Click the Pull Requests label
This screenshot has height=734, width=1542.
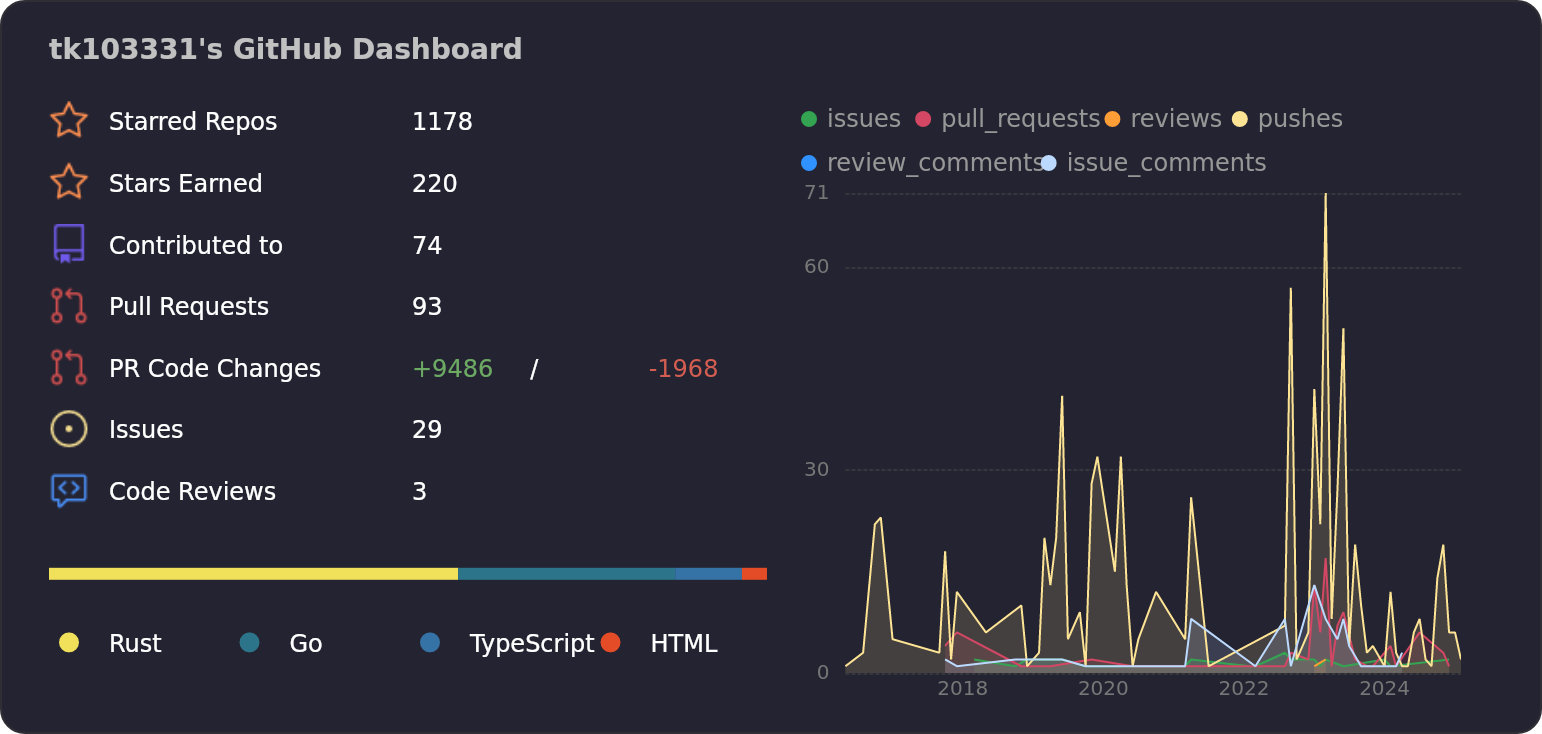point(189,307)
